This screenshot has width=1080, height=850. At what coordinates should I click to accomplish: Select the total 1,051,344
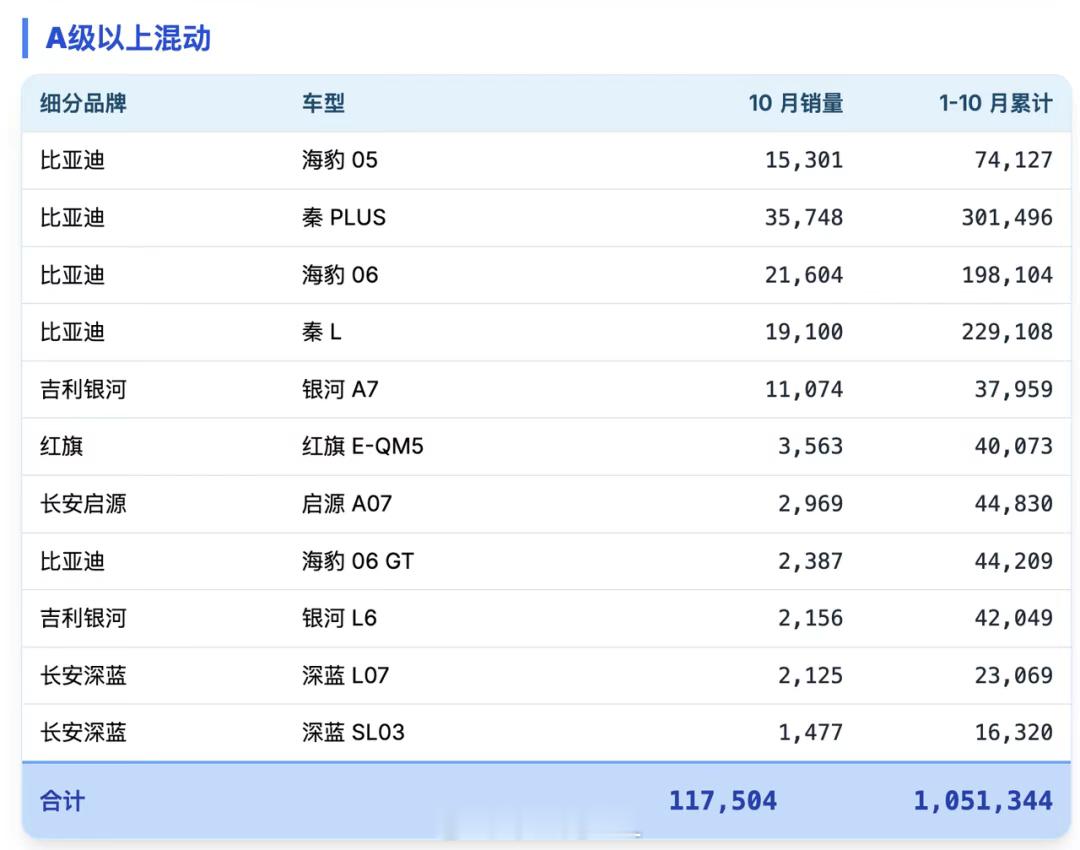983,801
